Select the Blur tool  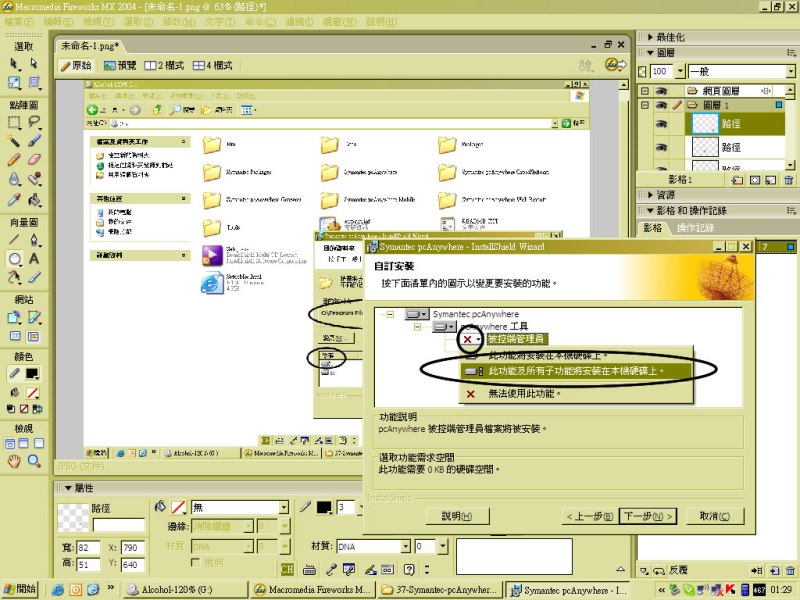coord(14,179)
